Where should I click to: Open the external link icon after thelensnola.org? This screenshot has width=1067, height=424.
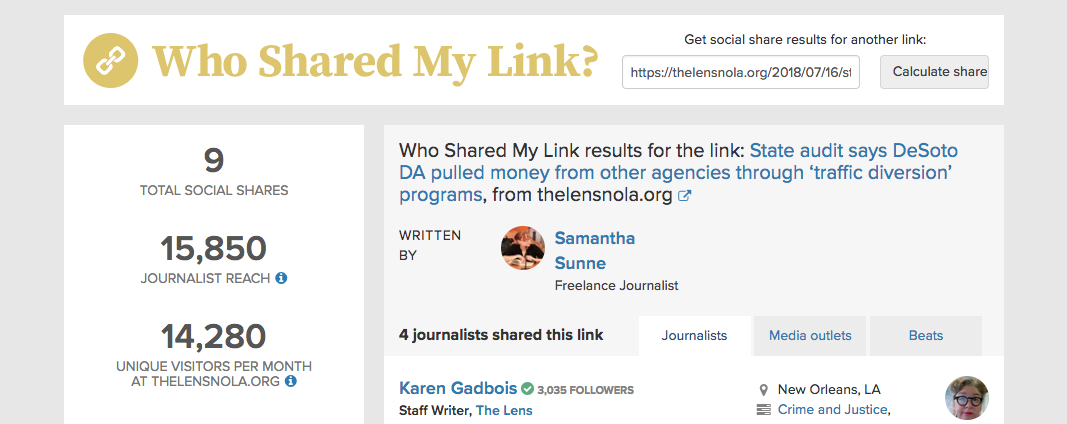tap(685, 196)
